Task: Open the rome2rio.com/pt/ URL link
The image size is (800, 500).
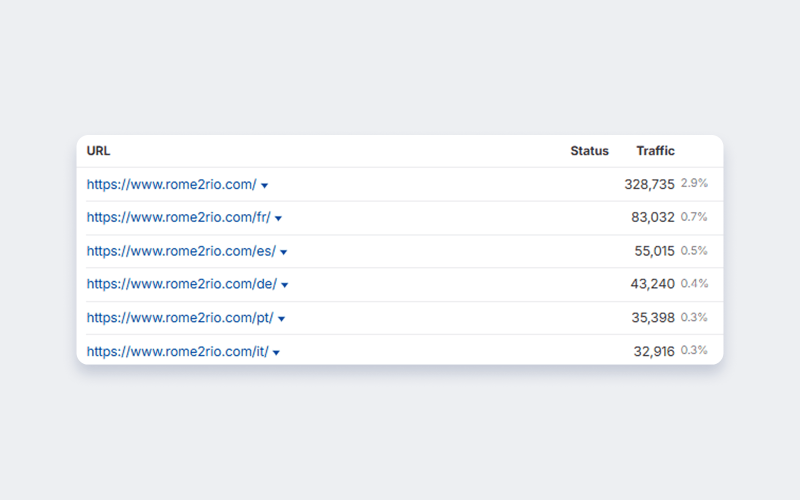Action: 180,318
